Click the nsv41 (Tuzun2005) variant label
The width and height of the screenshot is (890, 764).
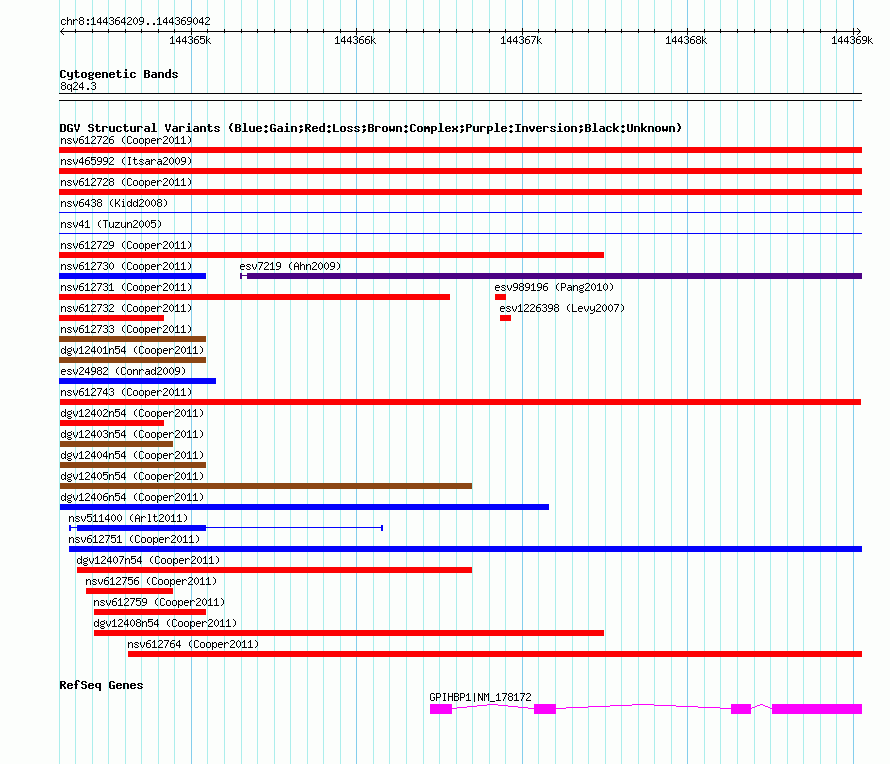(x=111, y=224)
